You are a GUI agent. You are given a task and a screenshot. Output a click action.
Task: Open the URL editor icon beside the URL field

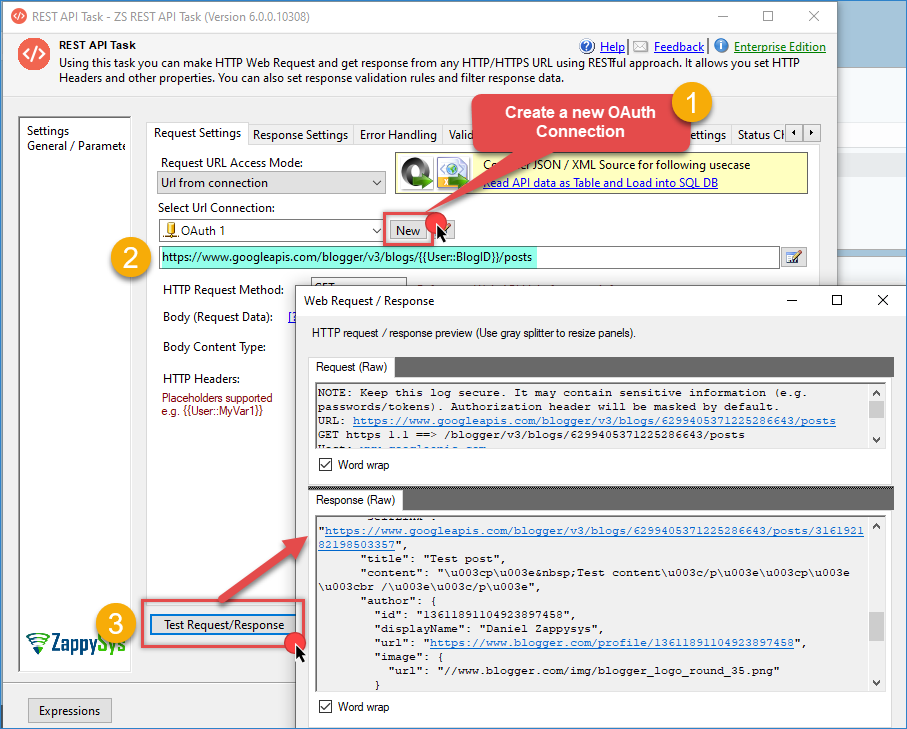click(794, 257)
